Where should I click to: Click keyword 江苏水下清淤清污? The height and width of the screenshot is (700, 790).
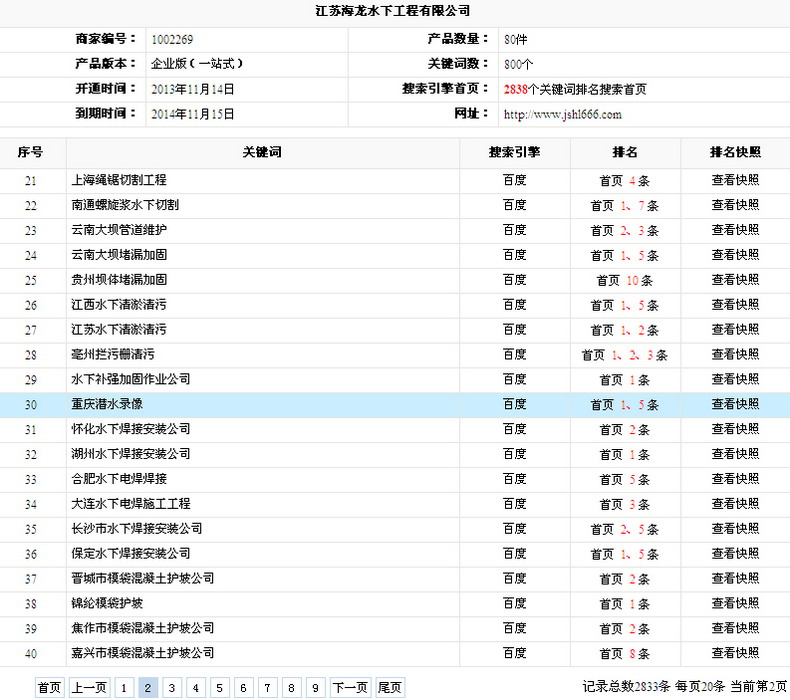point(119,330)
